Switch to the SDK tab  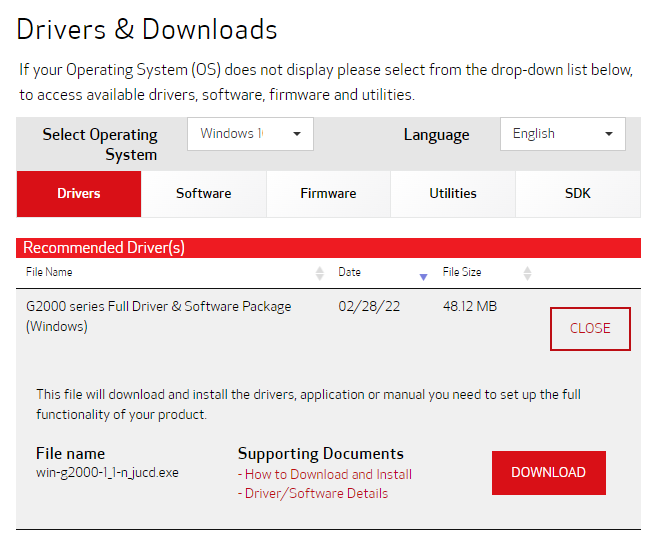(x=578, y=194)
